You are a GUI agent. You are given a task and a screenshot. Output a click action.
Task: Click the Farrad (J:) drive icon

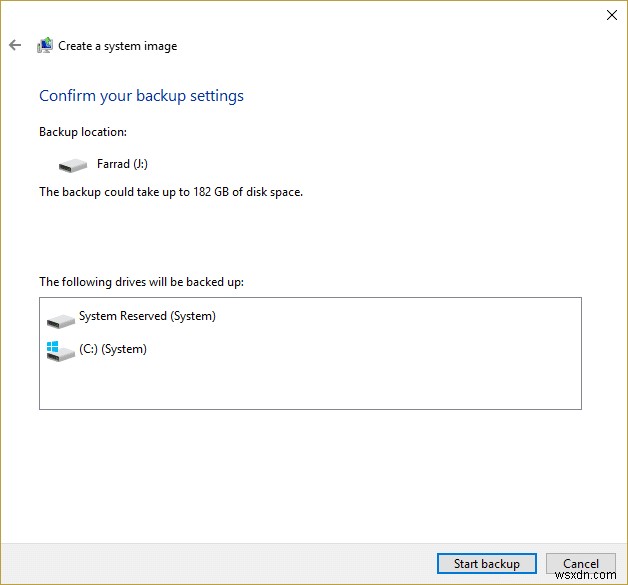click(x=72, y=165)
